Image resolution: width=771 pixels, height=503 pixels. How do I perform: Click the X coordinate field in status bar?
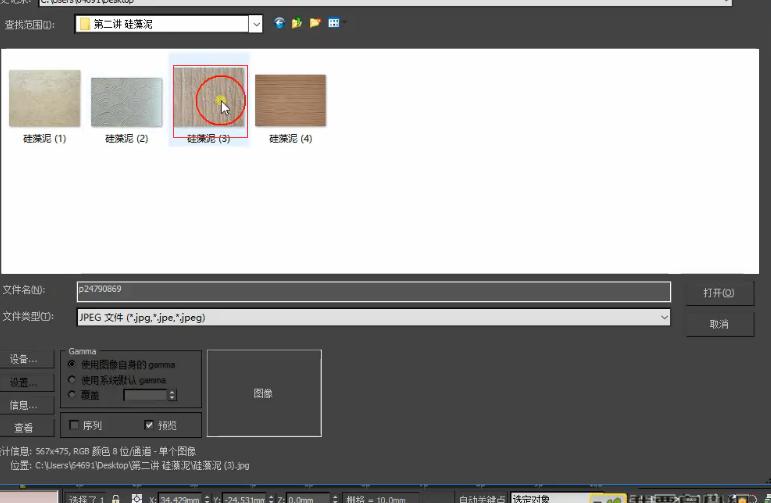179,499
